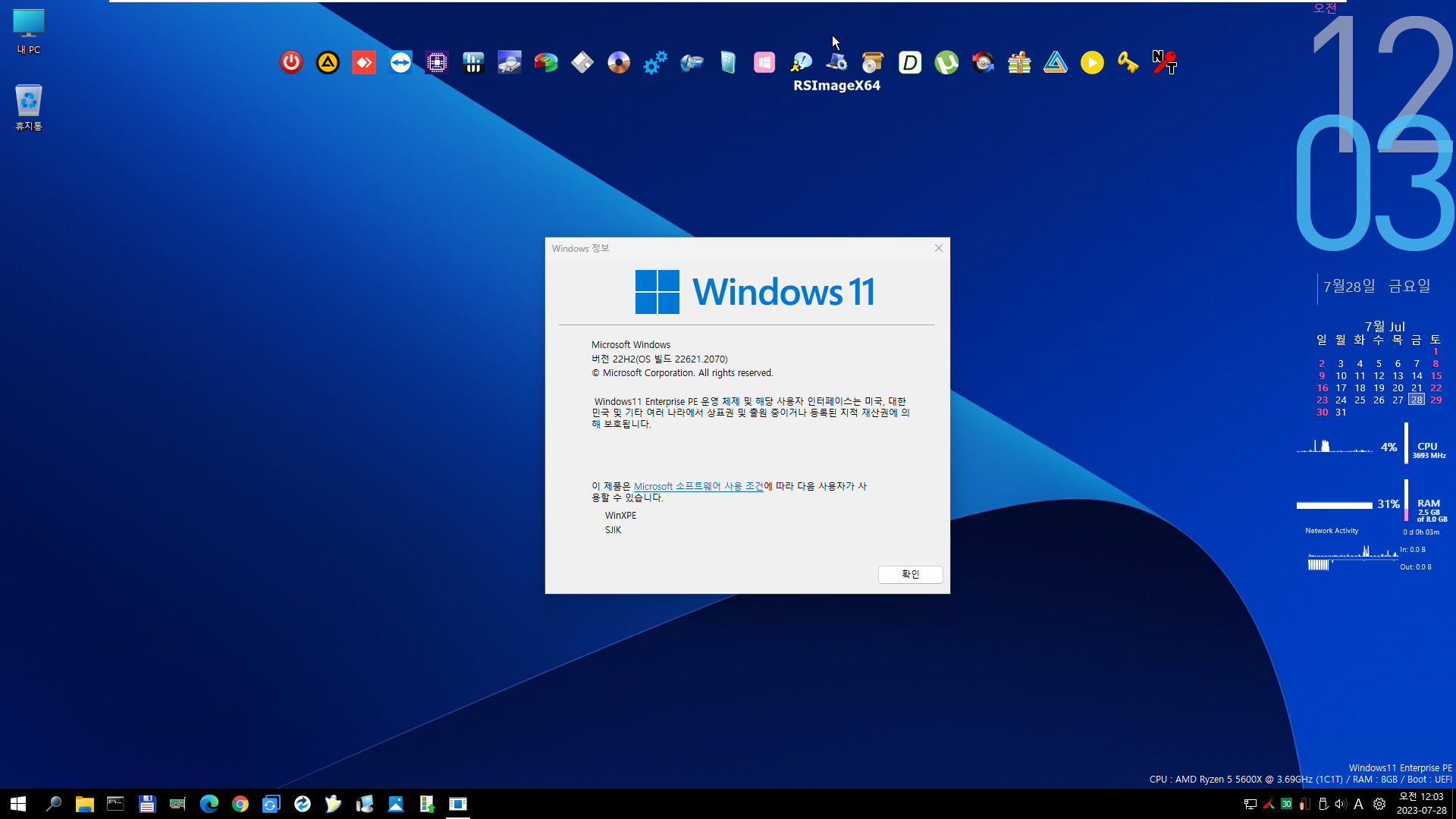Open the stacked books archiver dock icon
This screenshot has height=819, width=1456.
point(1019,62)
